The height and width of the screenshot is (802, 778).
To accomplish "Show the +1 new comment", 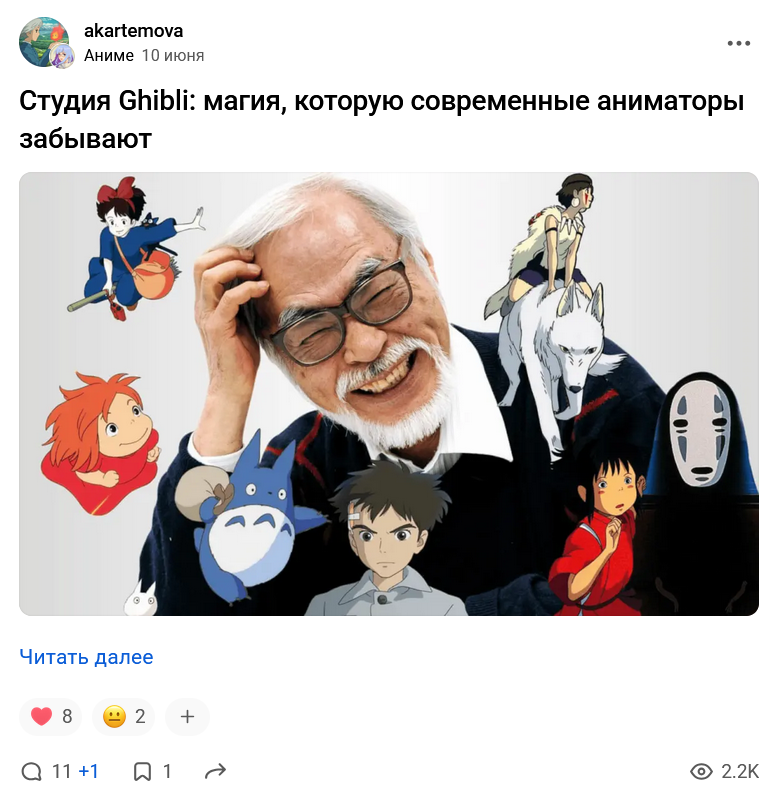I will pos(88,771).
